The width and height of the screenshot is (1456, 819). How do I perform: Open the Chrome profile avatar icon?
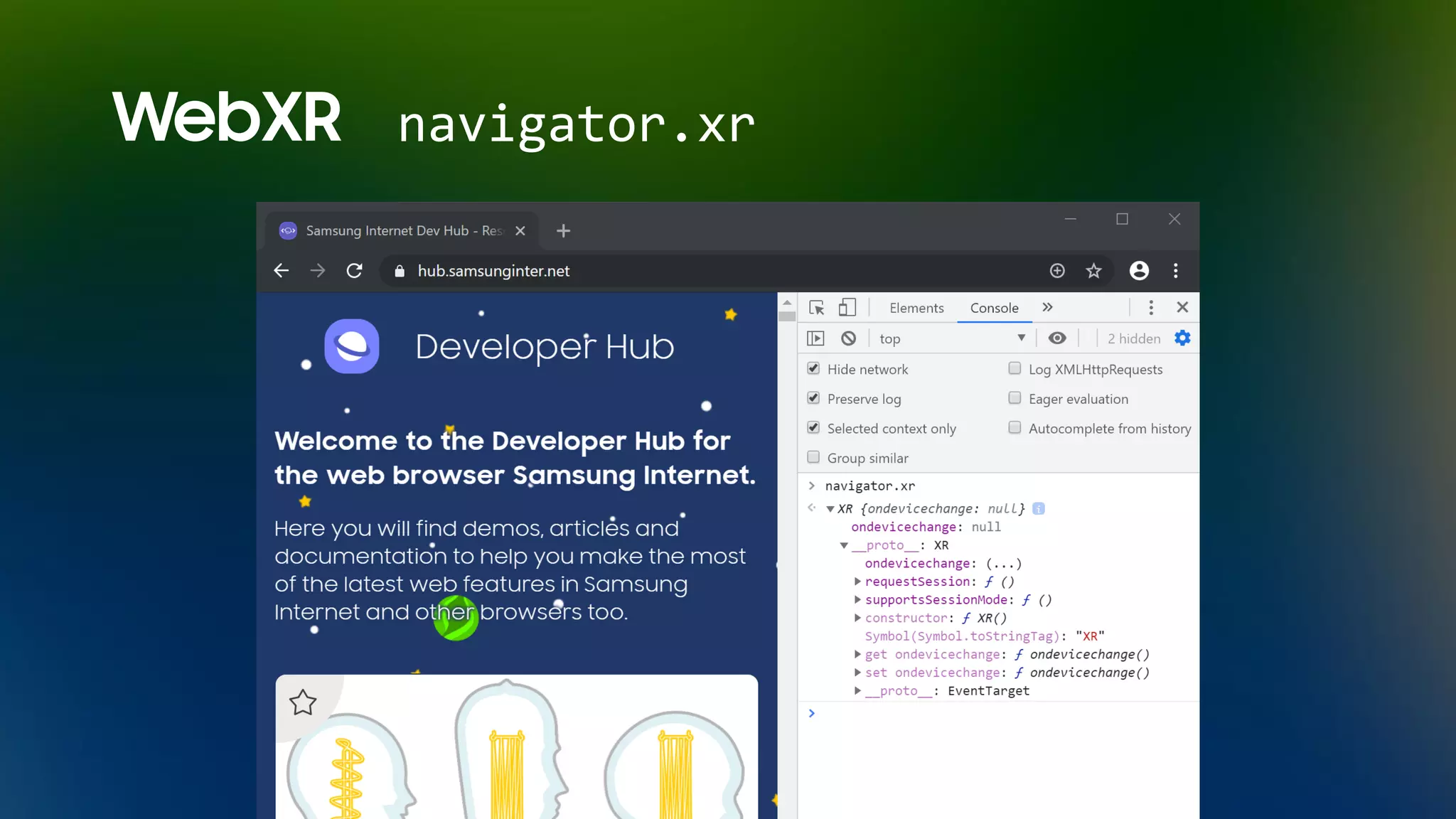pyautogui.click(x=1139, y=271)
